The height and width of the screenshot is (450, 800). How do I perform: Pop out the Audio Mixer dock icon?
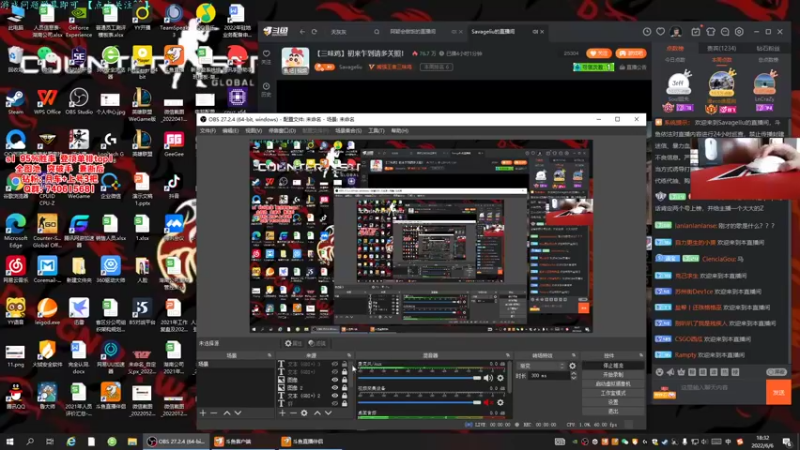[508, 355]
